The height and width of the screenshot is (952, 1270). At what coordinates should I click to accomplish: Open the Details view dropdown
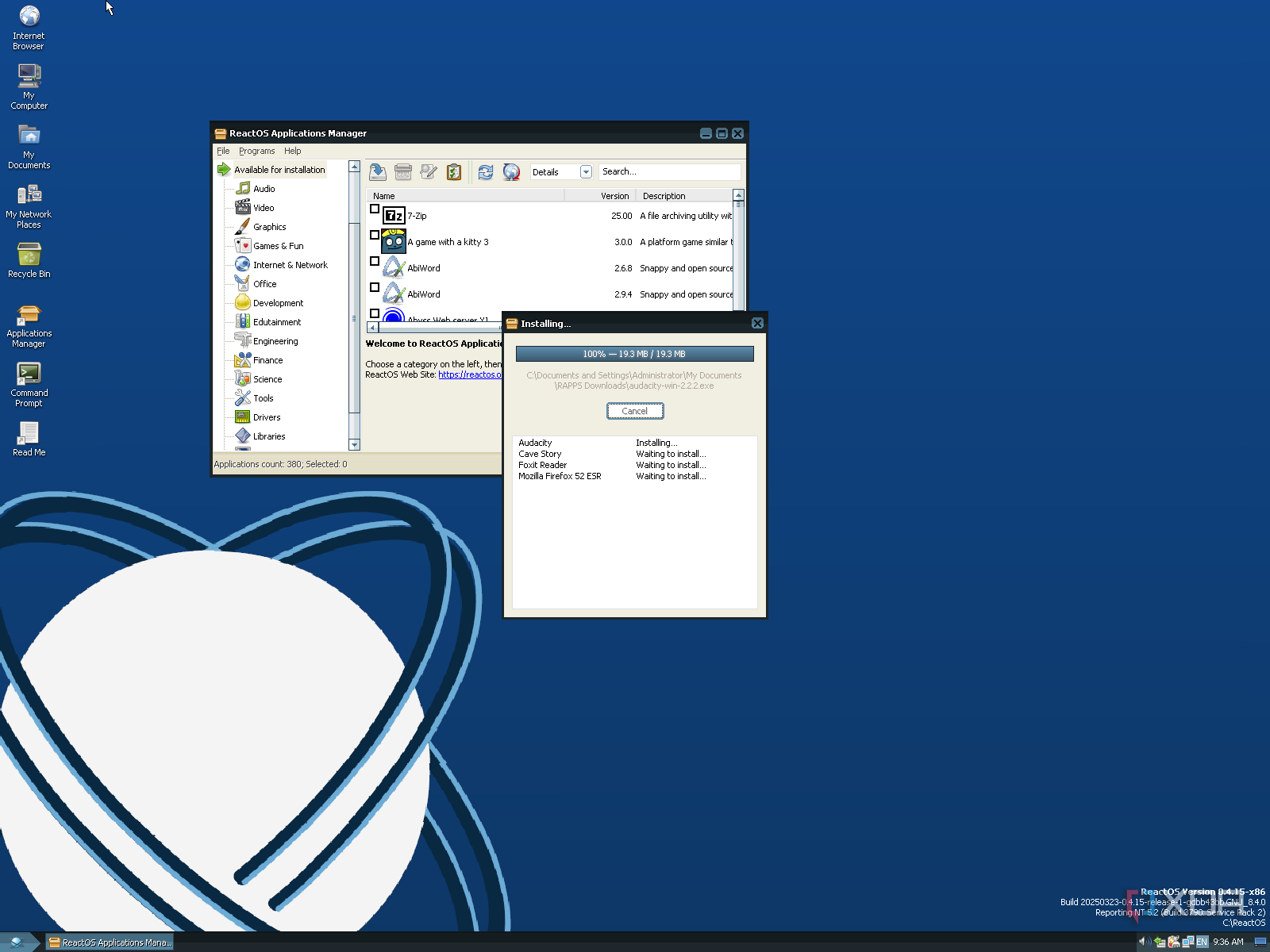[586, 172]
